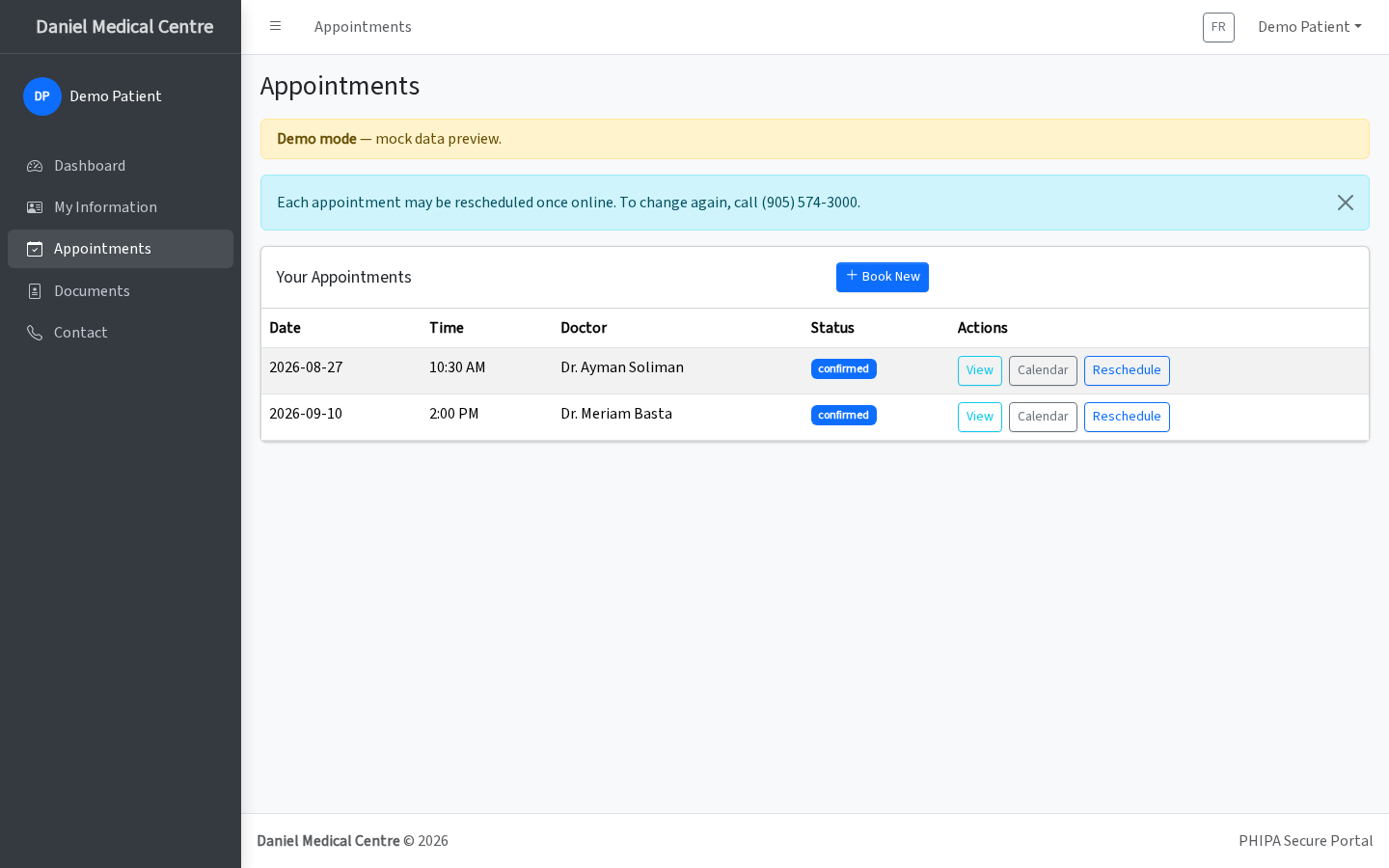Click the Documents file icon
This screenshot has height=868, width=1389.
click(35, 291)
